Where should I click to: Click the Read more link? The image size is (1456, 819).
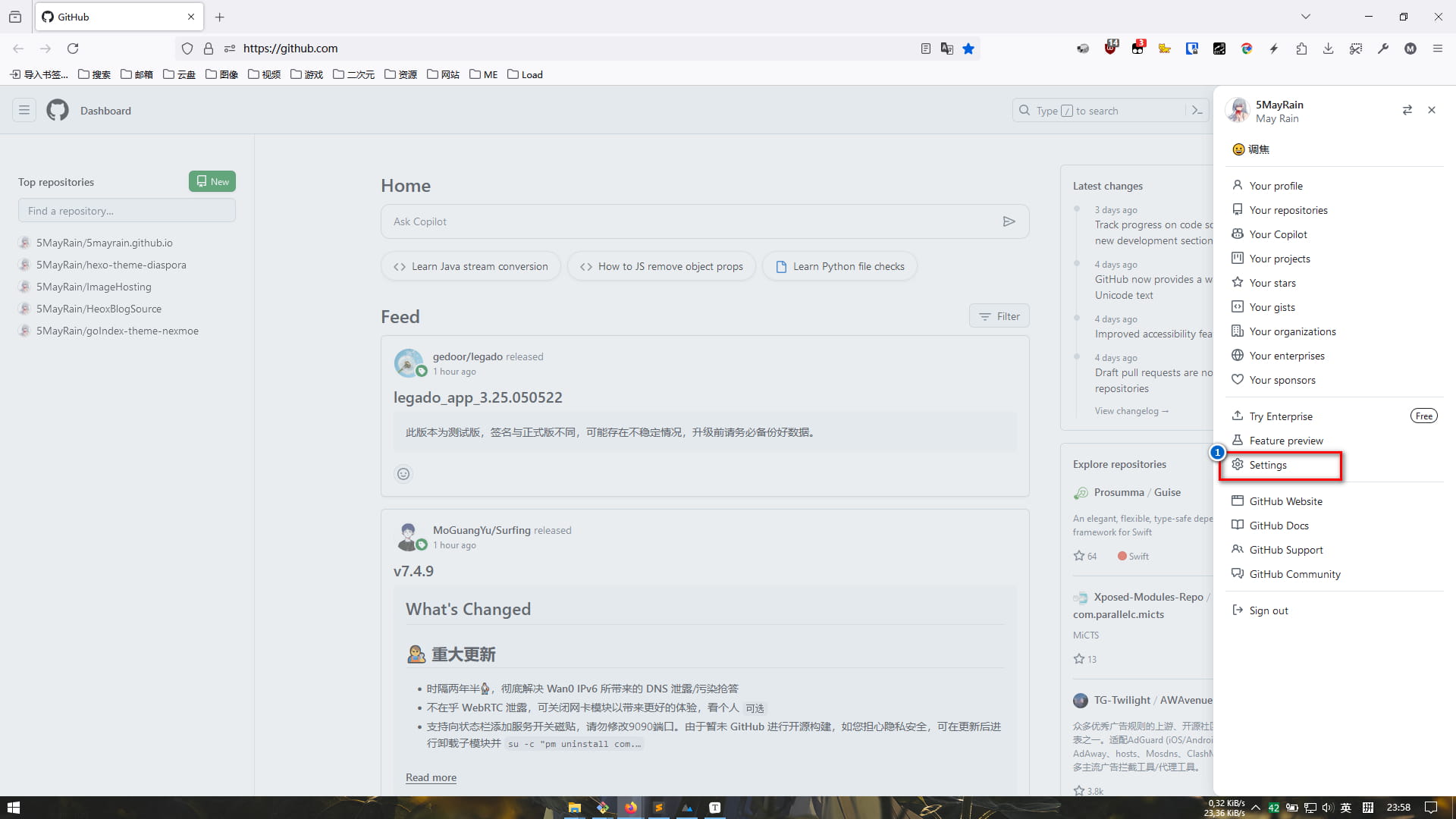pyautogui.click(x=431, y=777)
